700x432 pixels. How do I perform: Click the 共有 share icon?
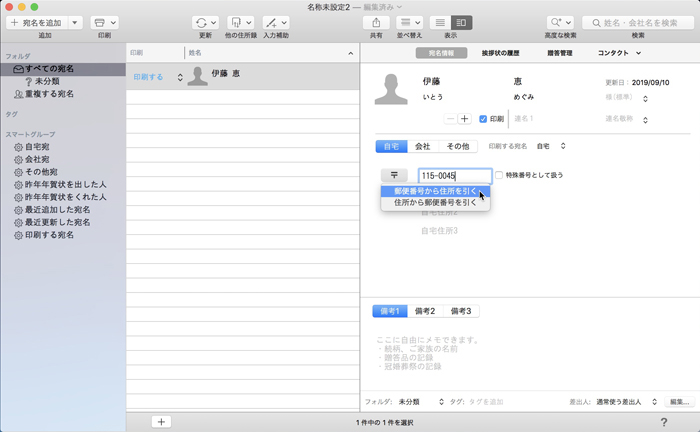pos(375,22)
